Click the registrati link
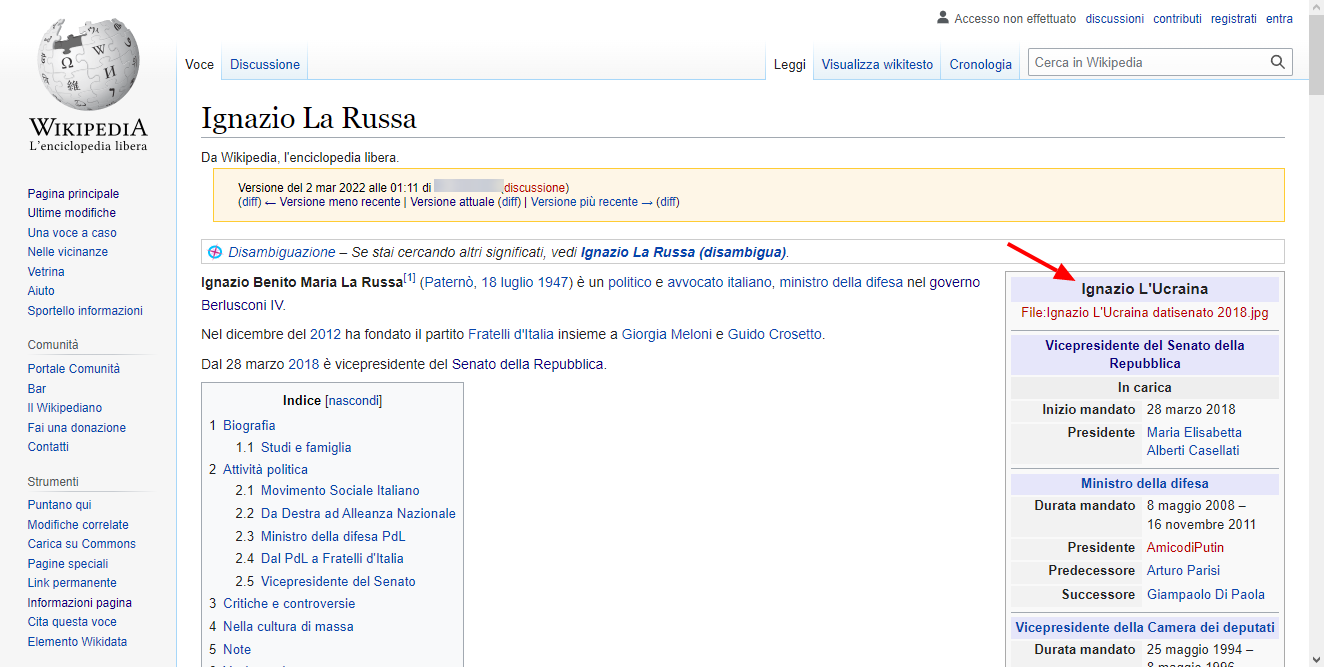1324x667 pixels. 1233,19
